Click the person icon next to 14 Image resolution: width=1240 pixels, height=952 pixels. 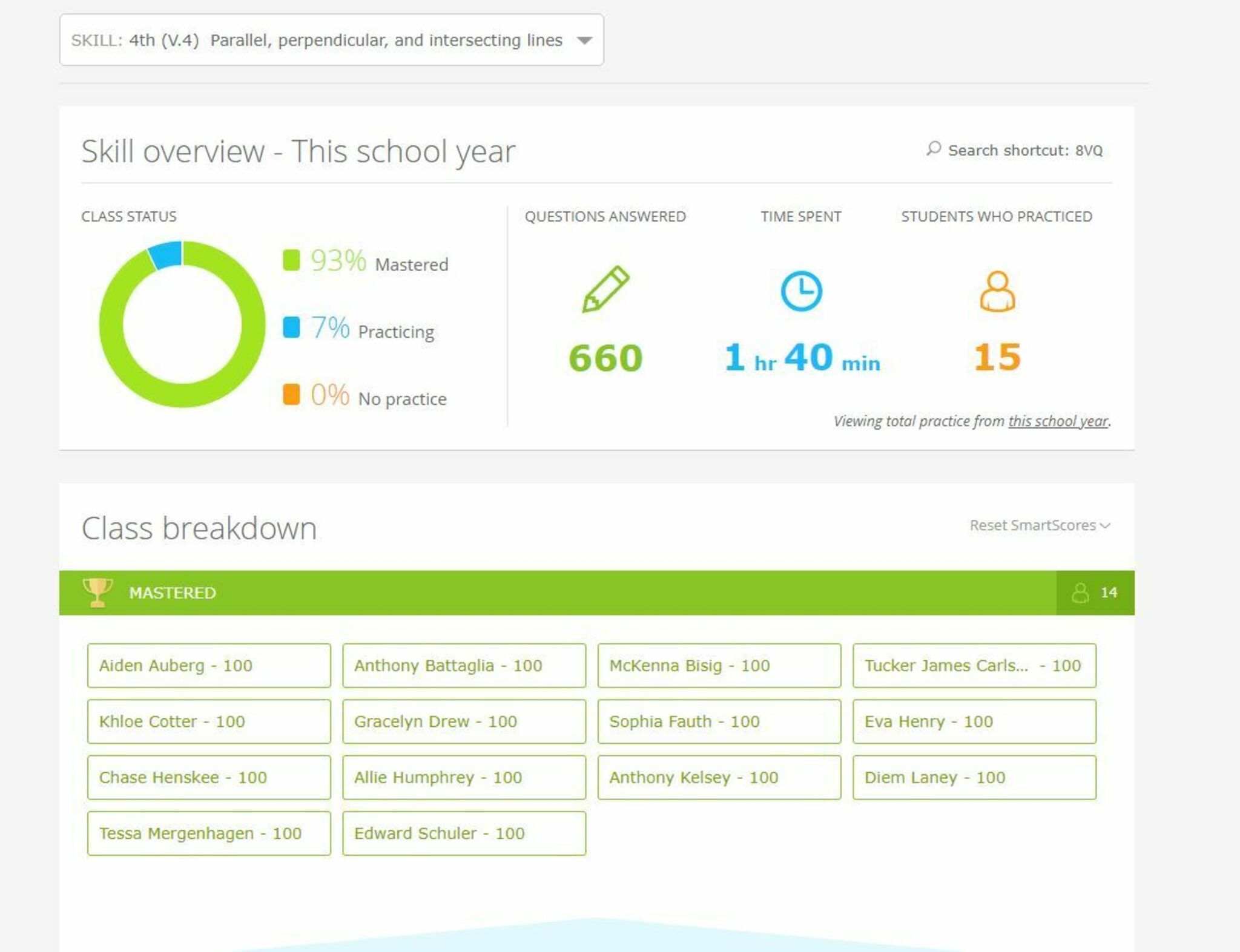pos(1080,593)
